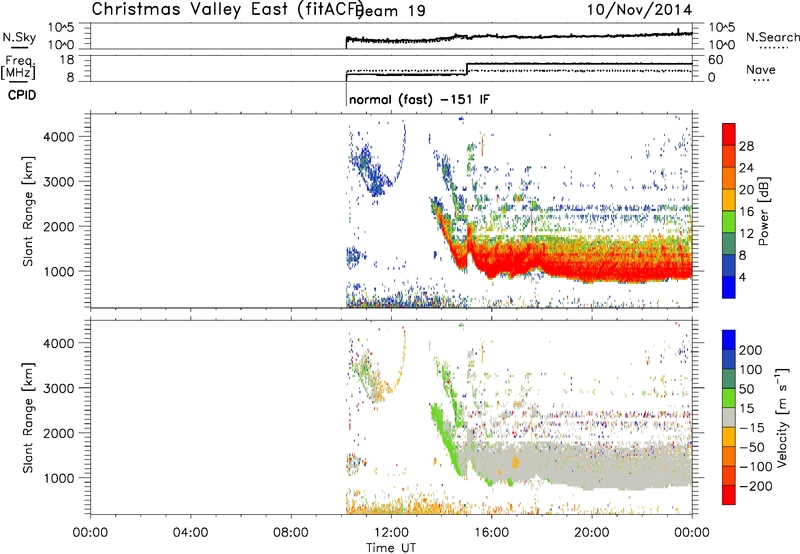Click the 'Freq. [MHz]' axis label

tap(18, 67)
